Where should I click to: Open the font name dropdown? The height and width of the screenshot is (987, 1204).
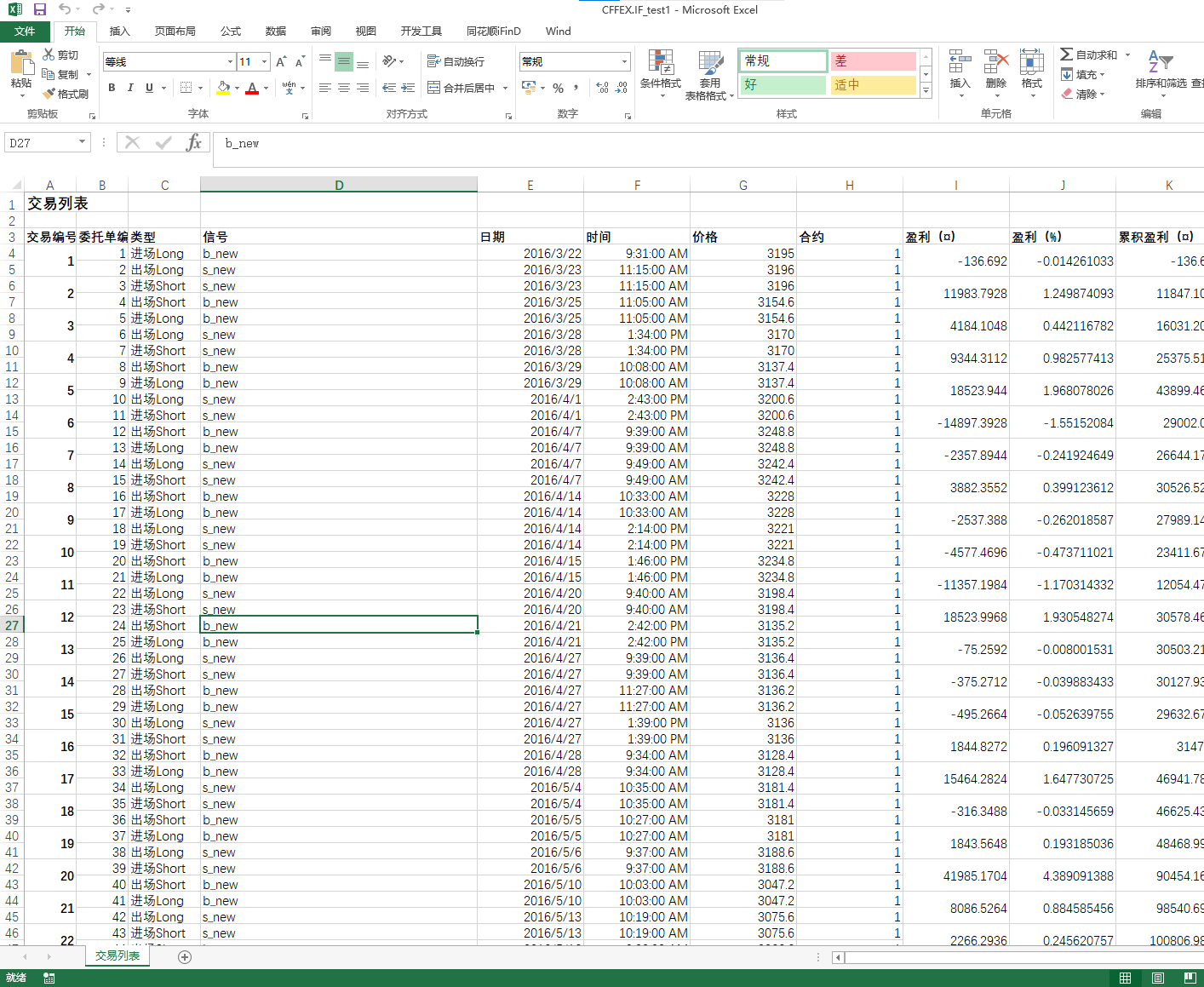[x=230, y=61]
